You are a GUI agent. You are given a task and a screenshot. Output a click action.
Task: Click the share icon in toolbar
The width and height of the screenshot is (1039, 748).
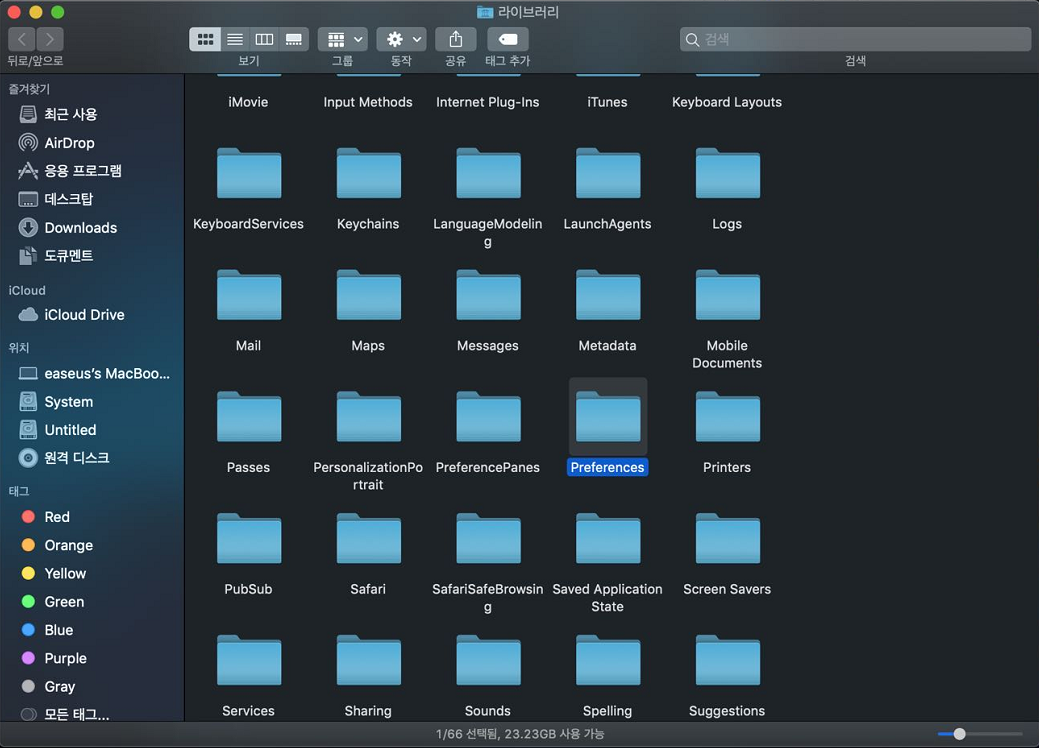[456, 39]
